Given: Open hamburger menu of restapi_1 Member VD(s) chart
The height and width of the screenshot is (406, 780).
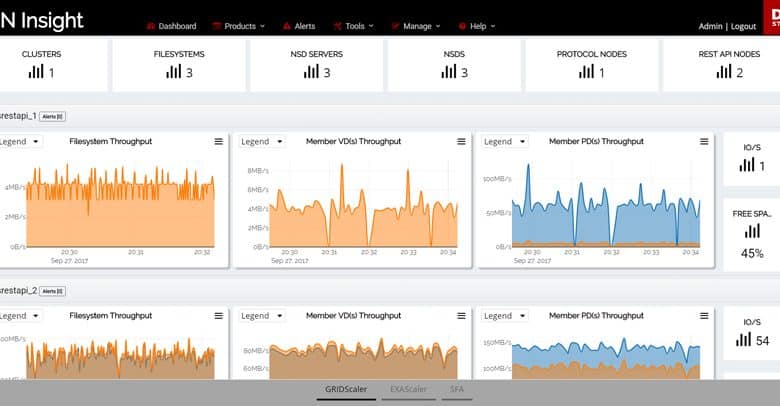Looking at the screenshot, I should click(461, 141).
